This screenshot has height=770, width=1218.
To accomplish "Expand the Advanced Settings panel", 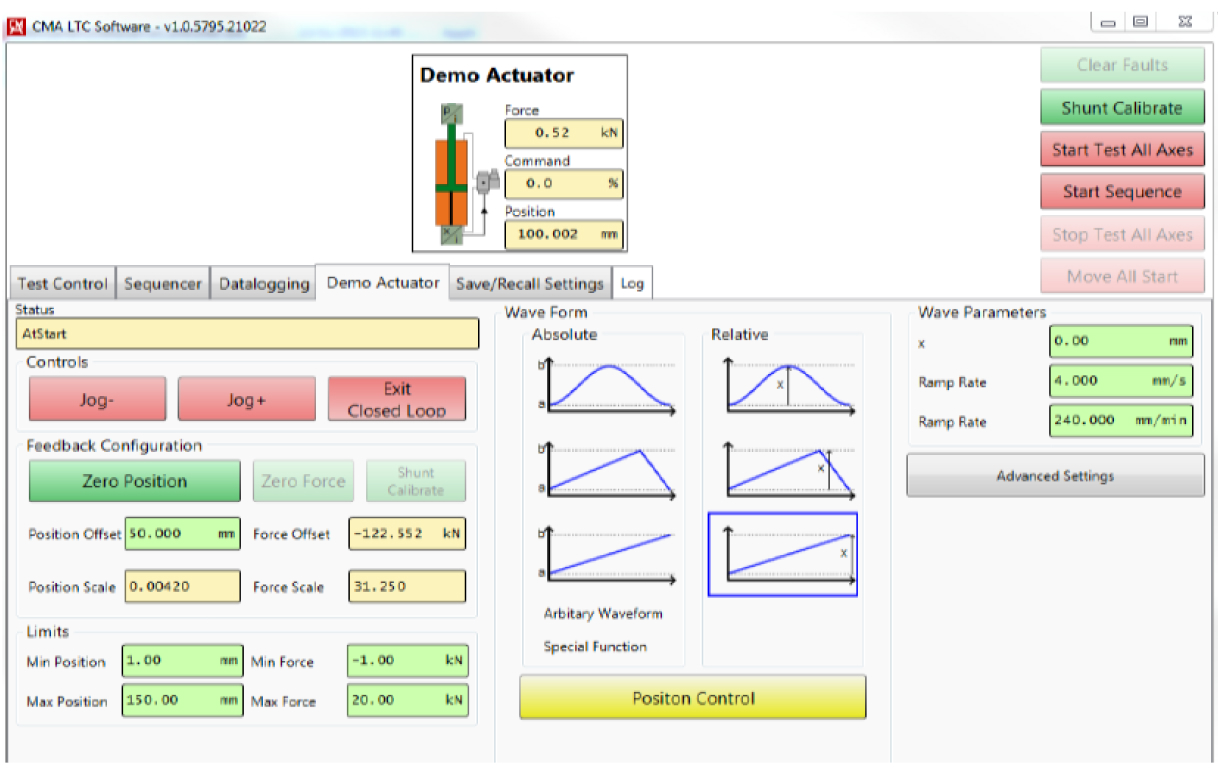I will [x=1055, y=476].
